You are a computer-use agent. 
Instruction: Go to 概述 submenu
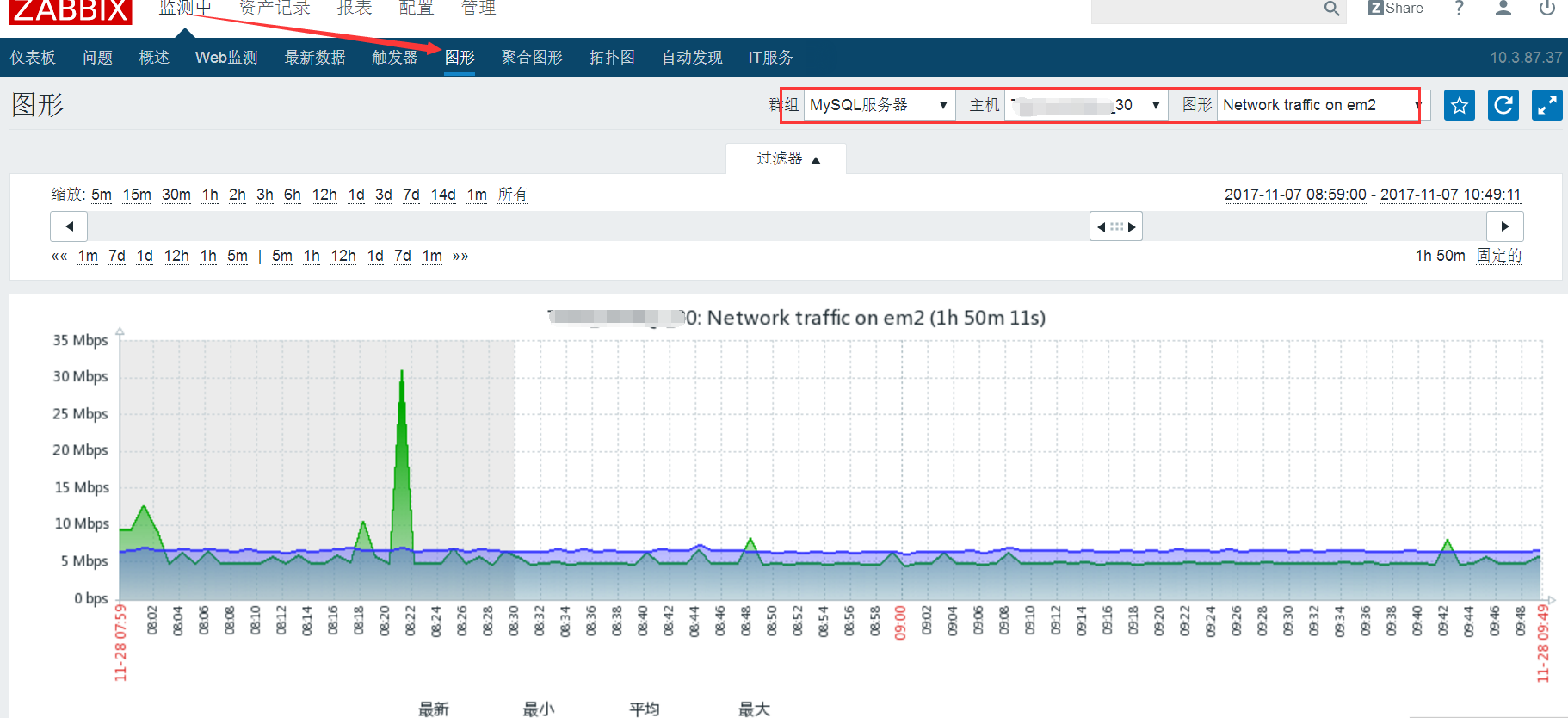point(154,58)
